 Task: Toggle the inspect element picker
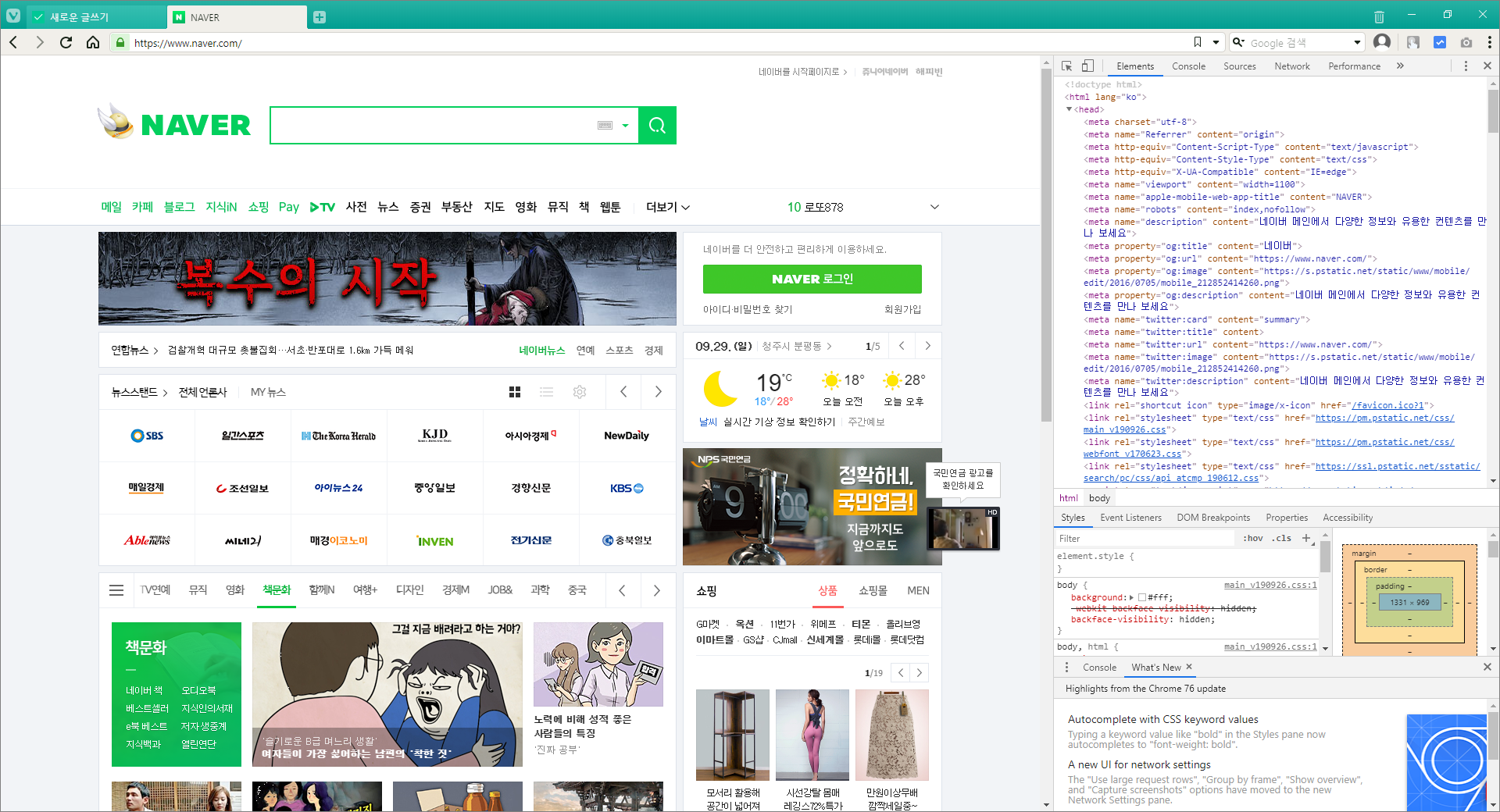pos(1066,66)
